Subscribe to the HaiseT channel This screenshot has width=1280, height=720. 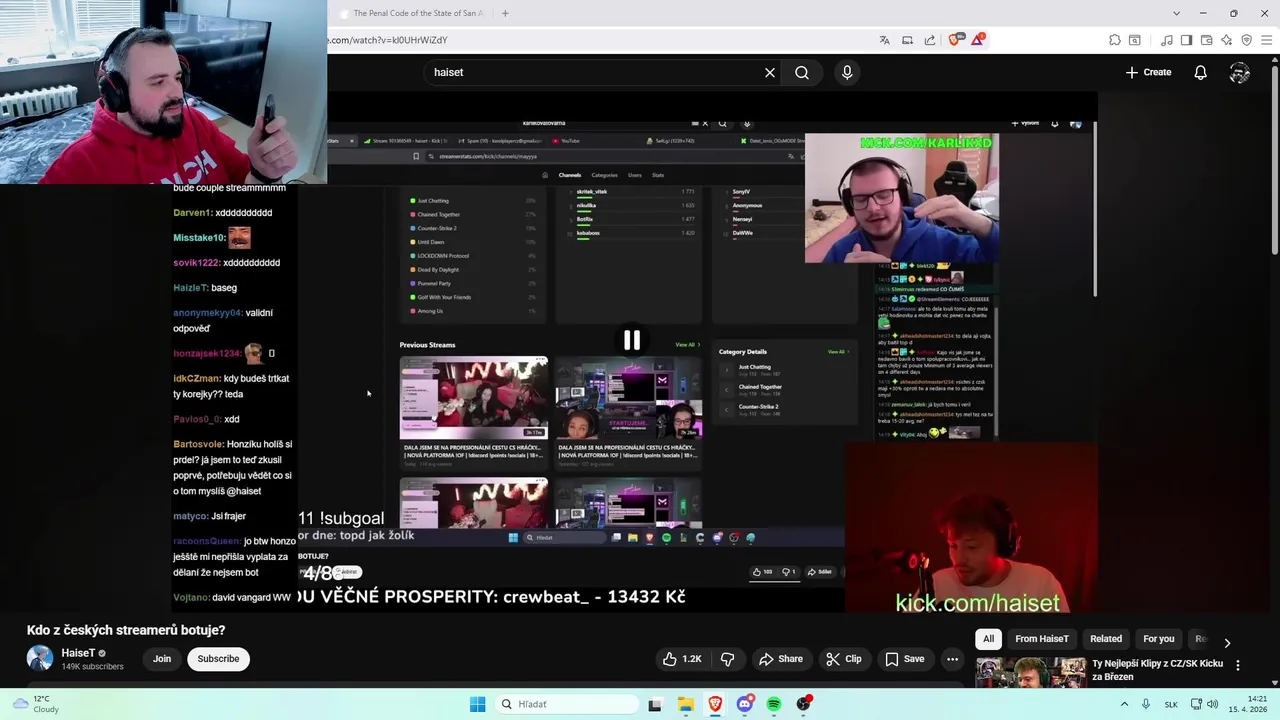tap(218, 659)
